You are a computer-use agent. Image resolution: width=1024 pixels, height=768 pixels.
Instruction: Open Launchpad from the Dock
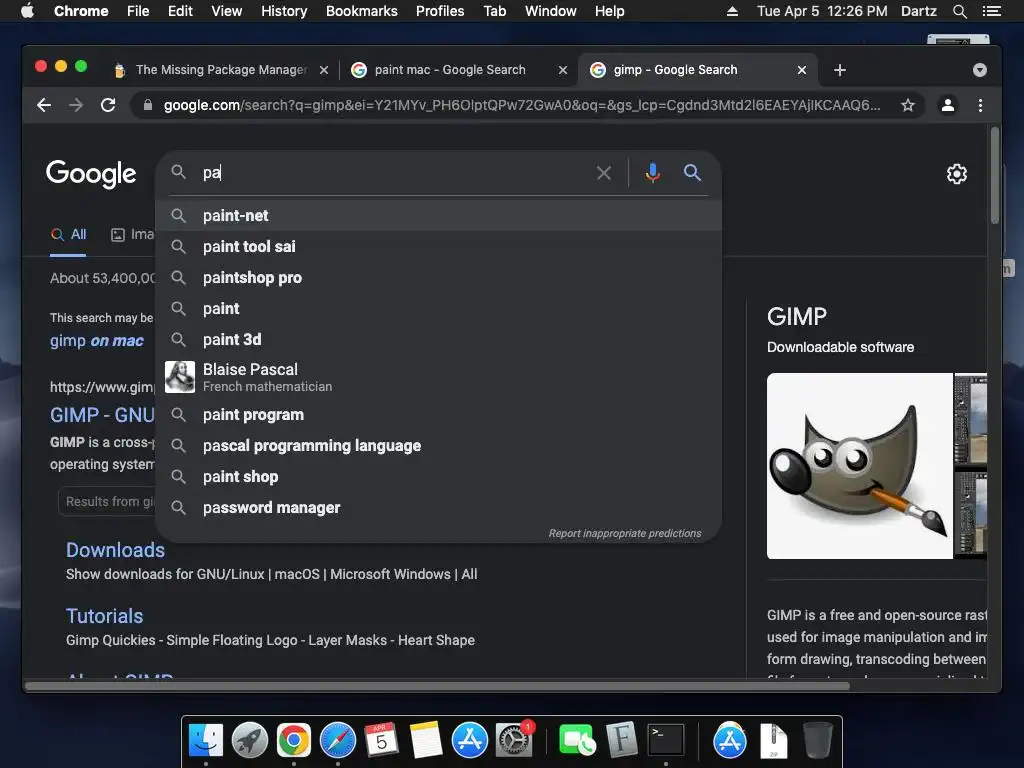point(249,740)
